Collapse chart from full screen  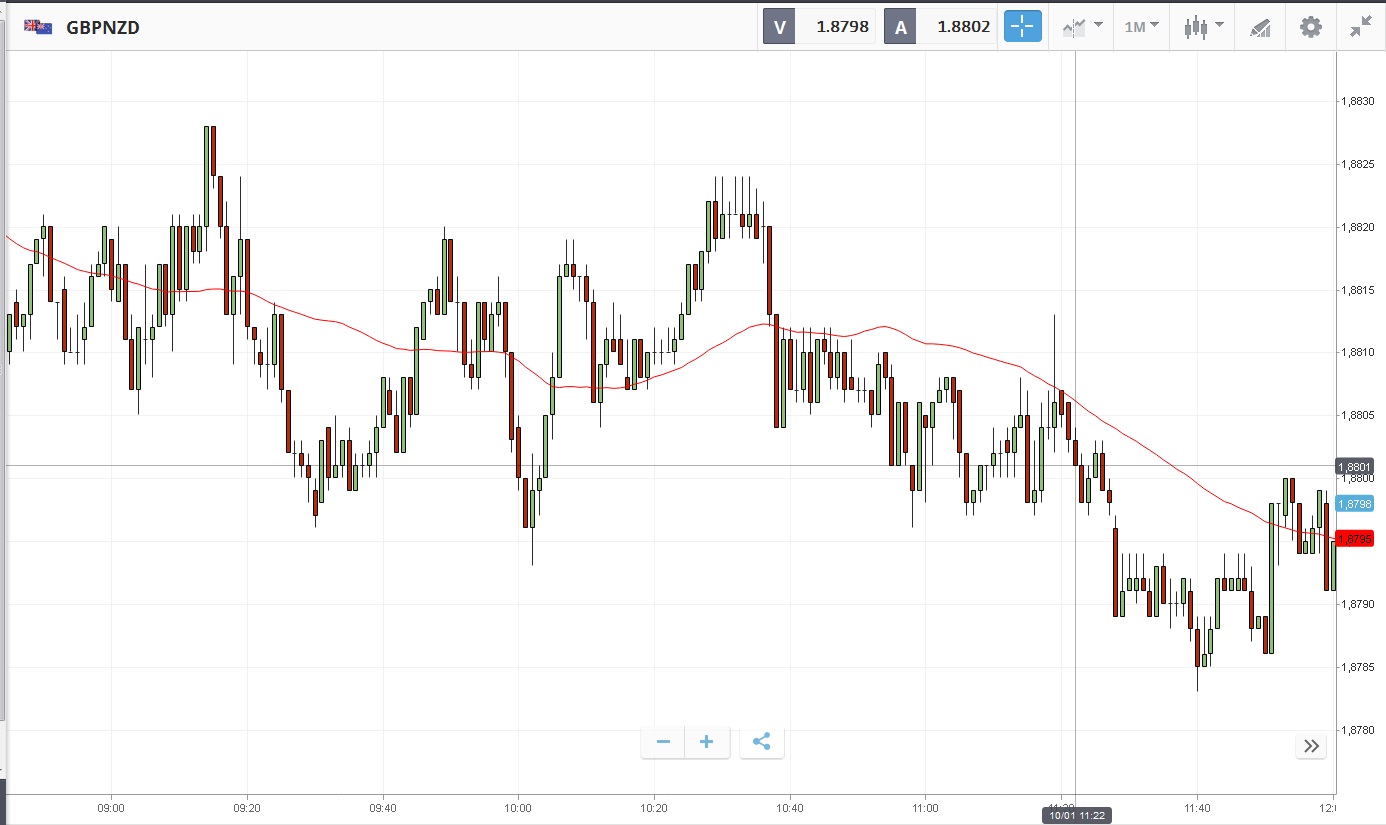coord(1360,27)
